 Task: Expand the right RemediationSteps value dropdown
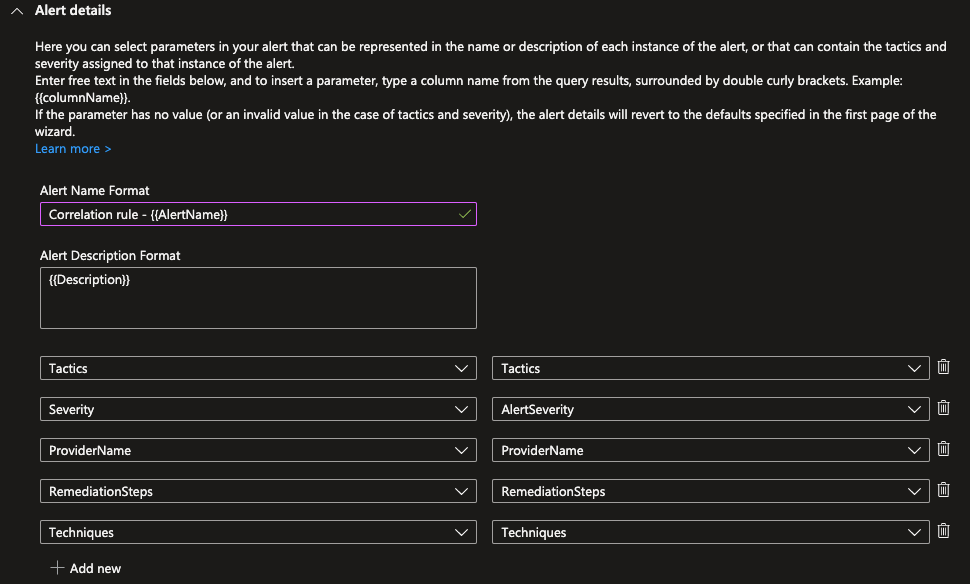point(710,491)
